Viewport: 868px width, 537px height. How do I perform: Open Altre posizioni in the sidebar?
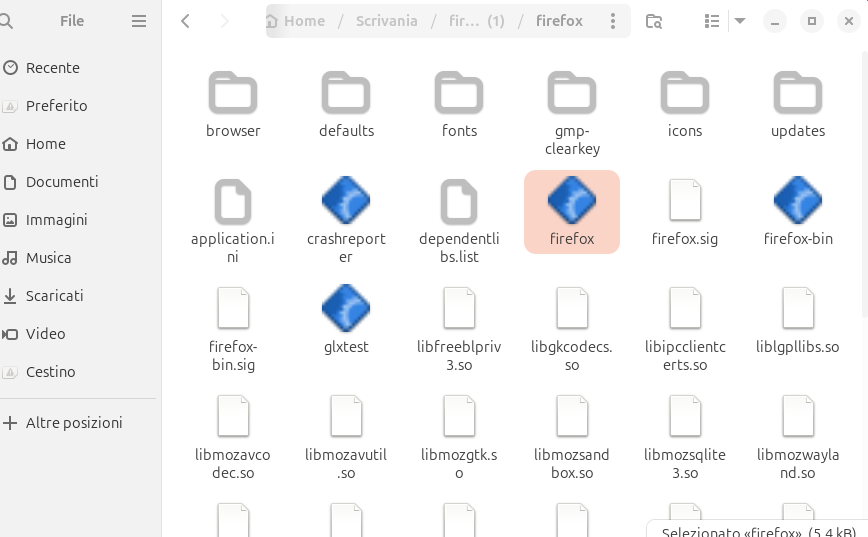(78, 423)
